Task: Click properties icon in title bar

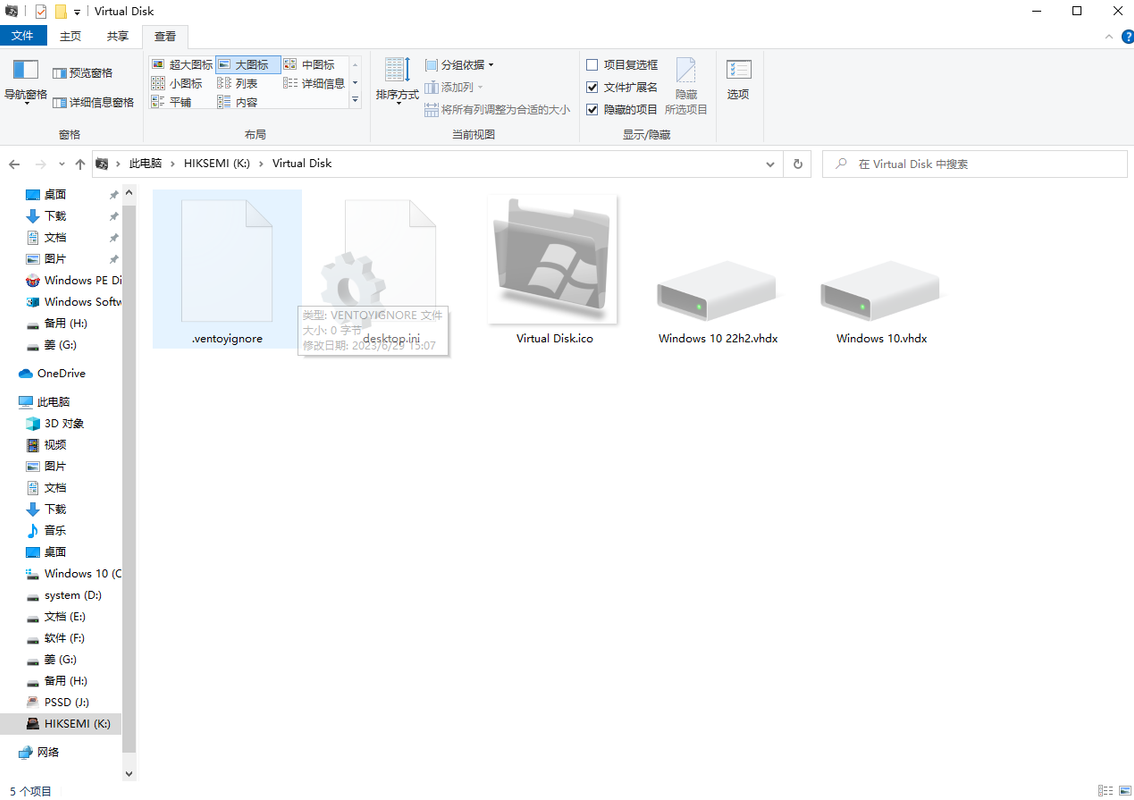Action: [x=41, y=12]
